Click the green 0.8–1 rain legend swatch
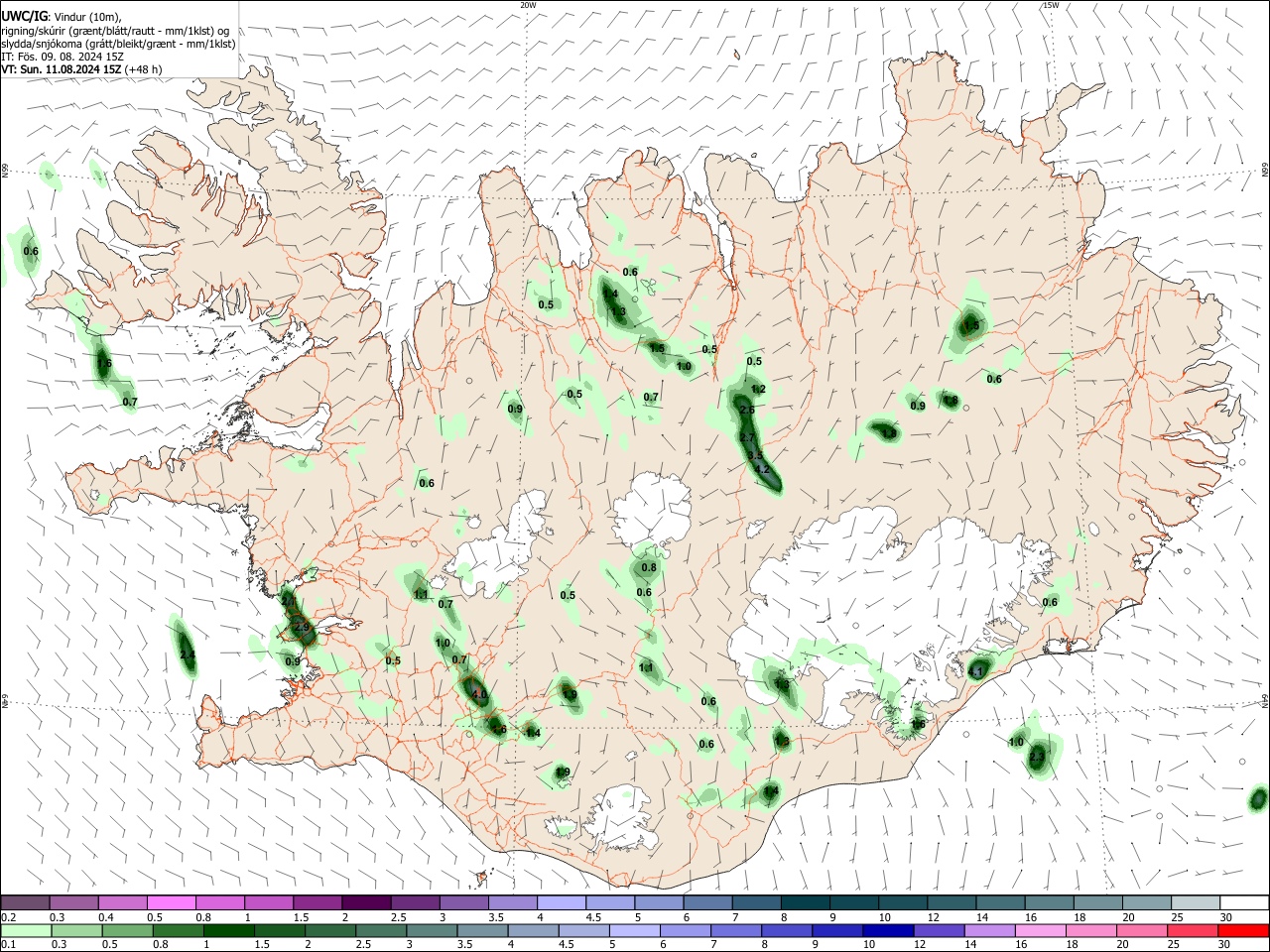This screenshot has height=952, width=1270. [x=178, y=931]
